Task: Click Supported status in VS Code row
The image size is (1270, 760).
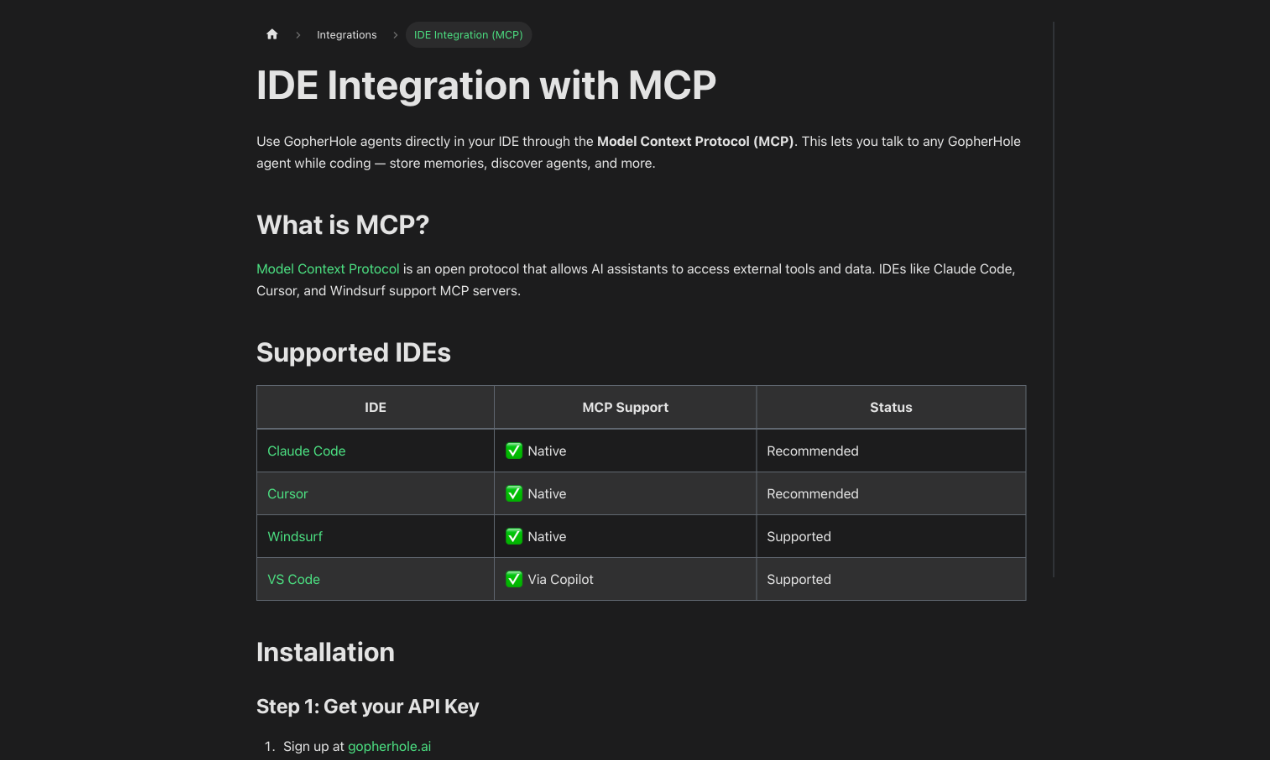Action: click(x=799, y=579)
